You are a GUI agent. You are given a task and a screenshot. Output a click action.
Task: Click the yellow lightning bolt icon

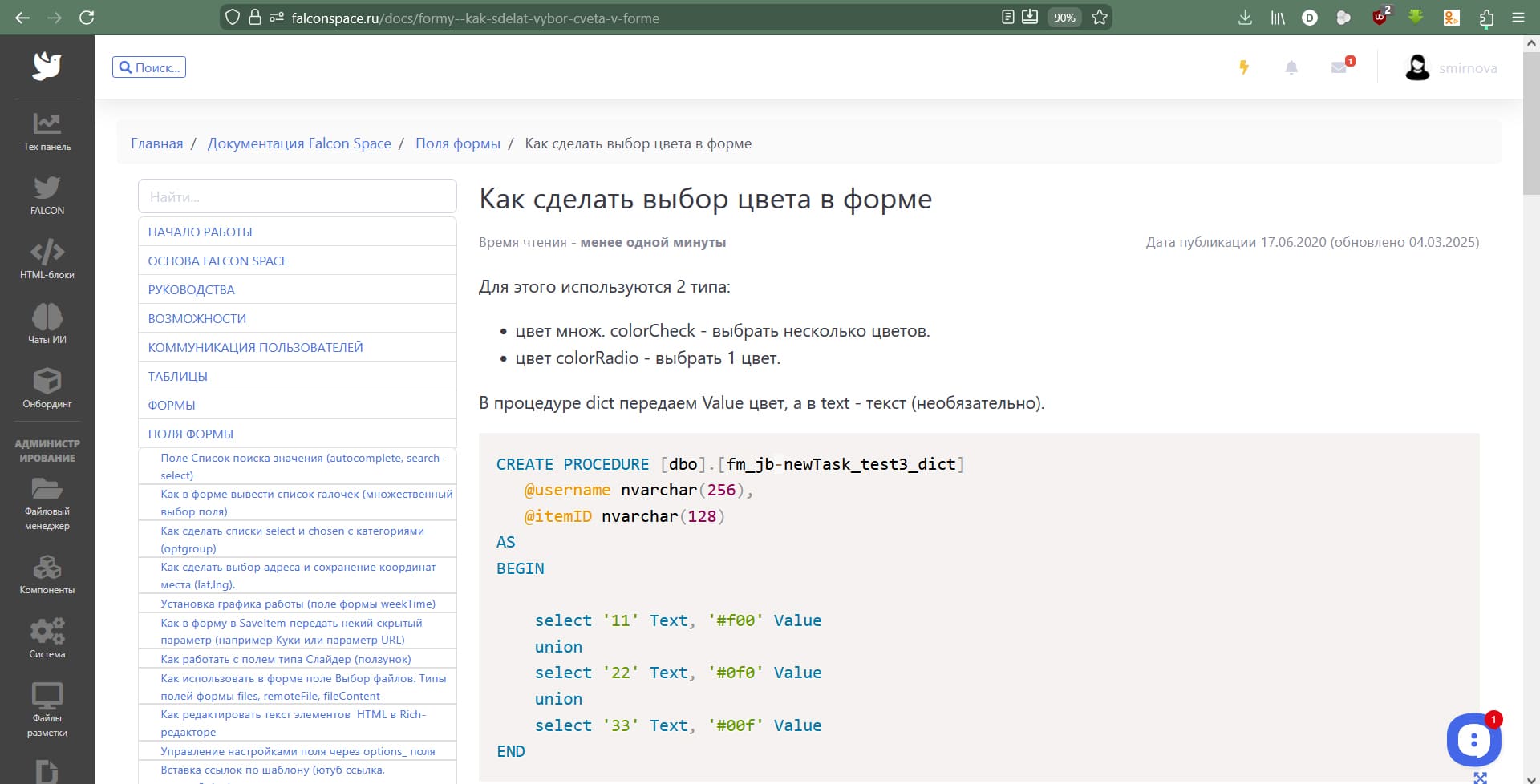click(x=1244, y=67)
